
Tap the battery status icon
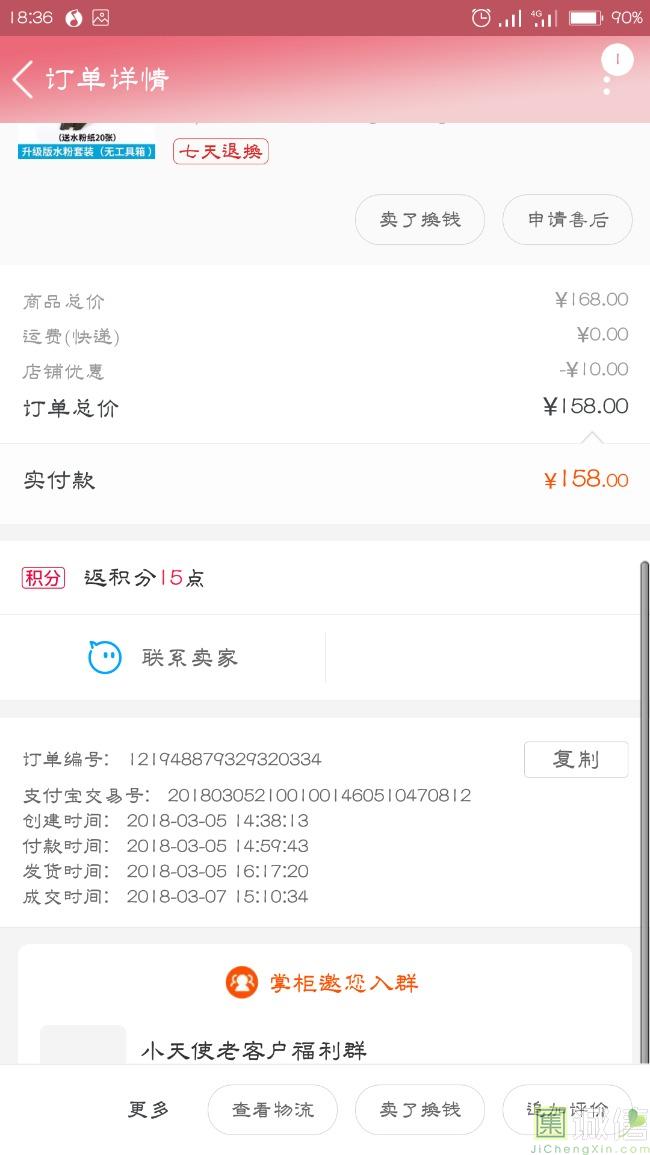click(585, 17)
